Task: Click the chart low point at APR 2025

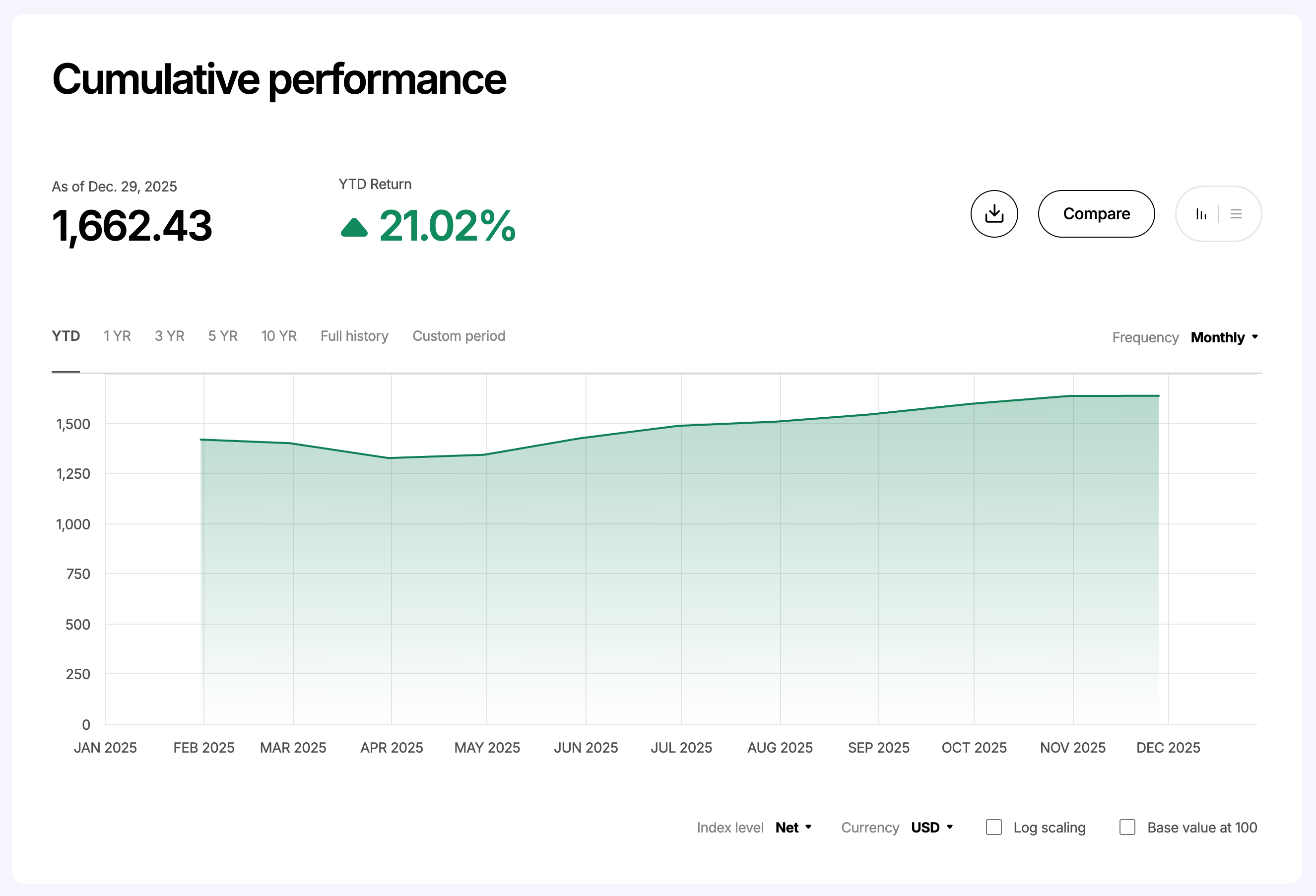Action: click(x=391, y=458)
